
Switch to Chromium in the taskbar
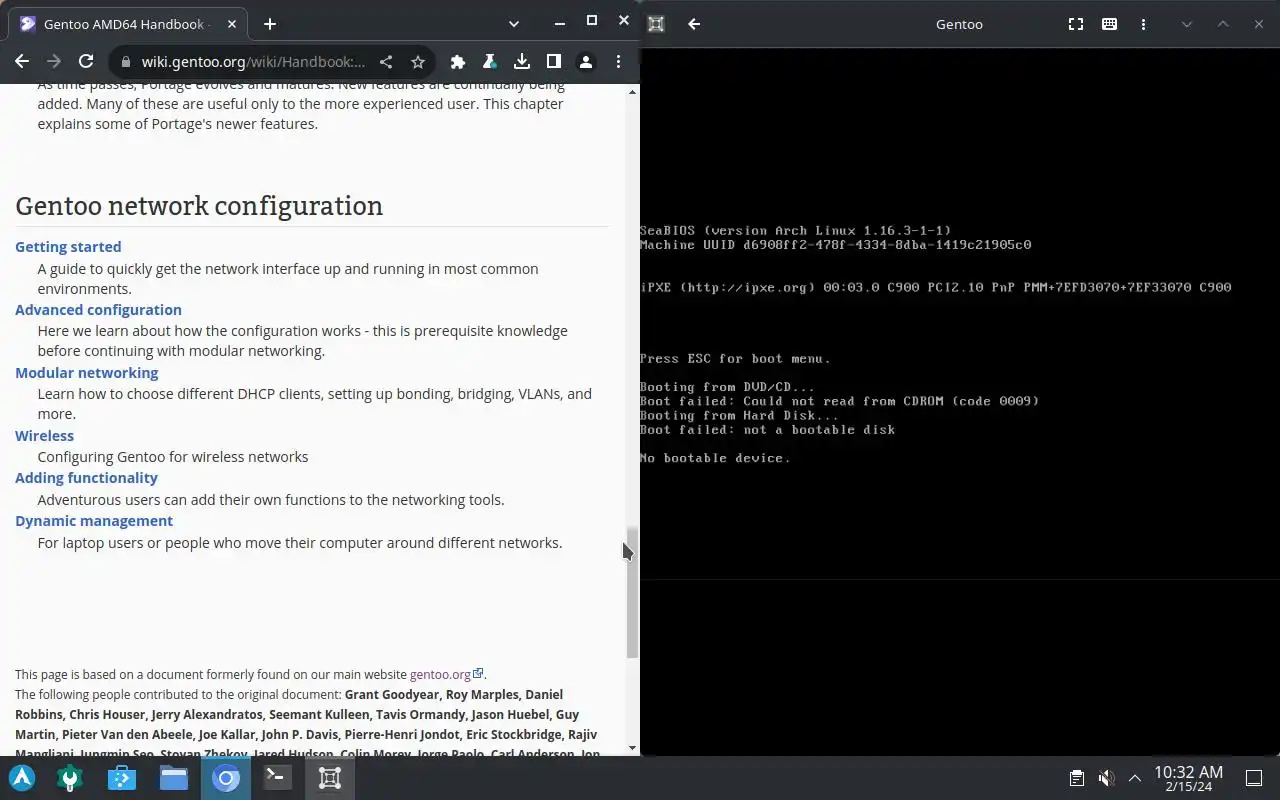tap(226, 778)
